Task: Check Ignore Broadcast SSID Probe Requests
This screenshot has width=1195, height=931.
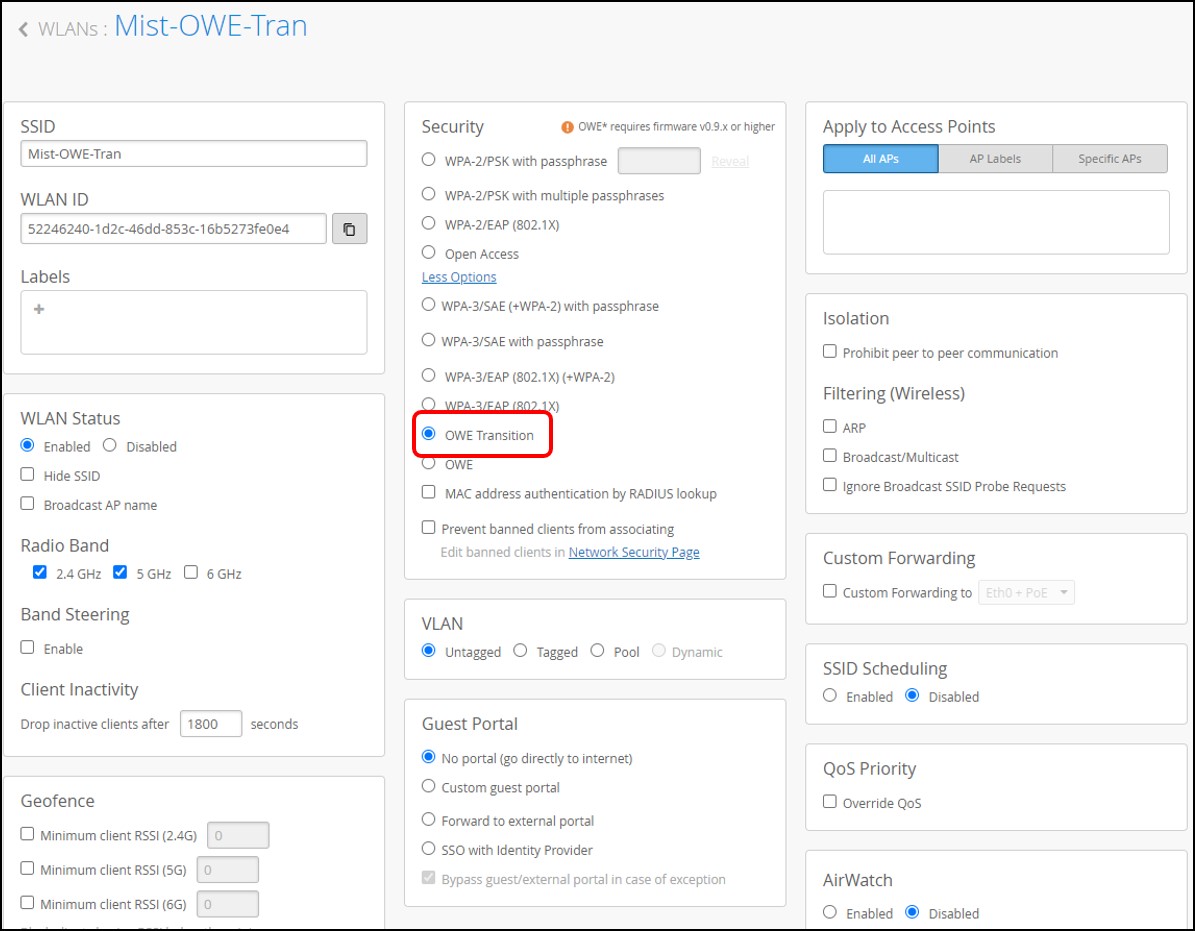Action: click(x=830, y=485)
